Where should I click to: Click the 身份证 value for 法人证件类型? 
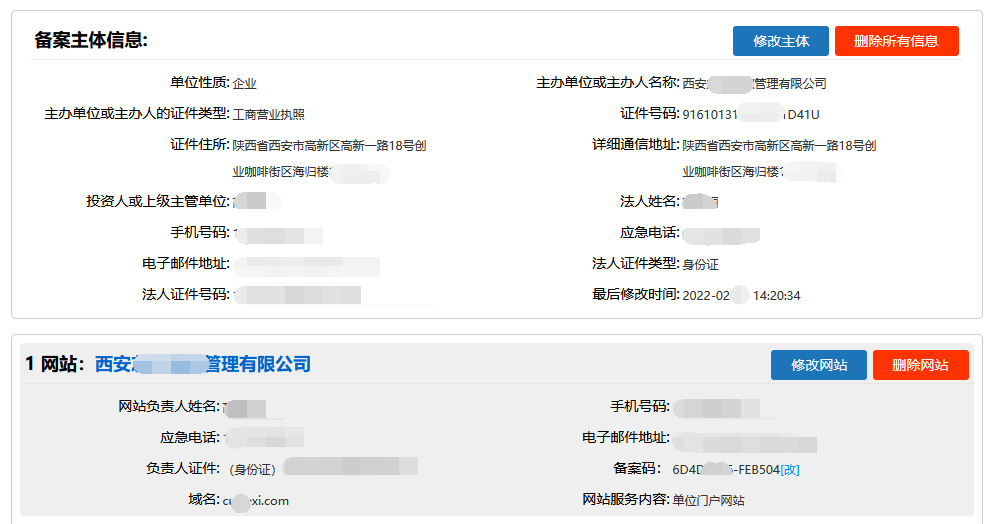point(700,265)
